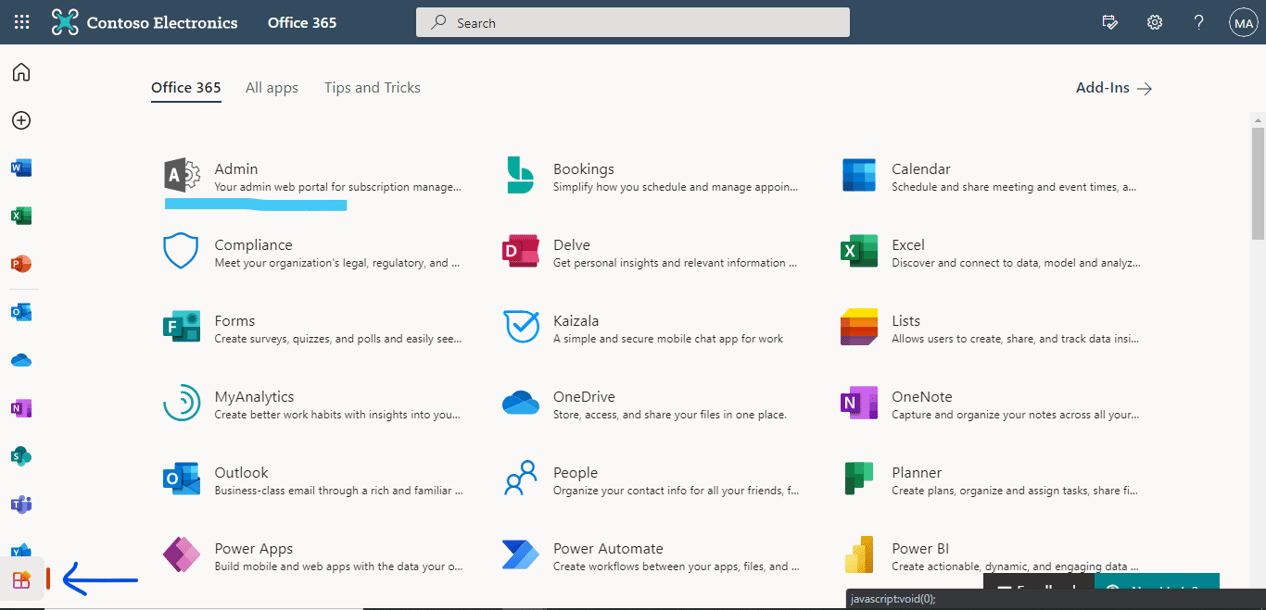This screenshot has height=610, width=1266.
Task: Click the All apps sidebar icon
Action: point(21,580)
